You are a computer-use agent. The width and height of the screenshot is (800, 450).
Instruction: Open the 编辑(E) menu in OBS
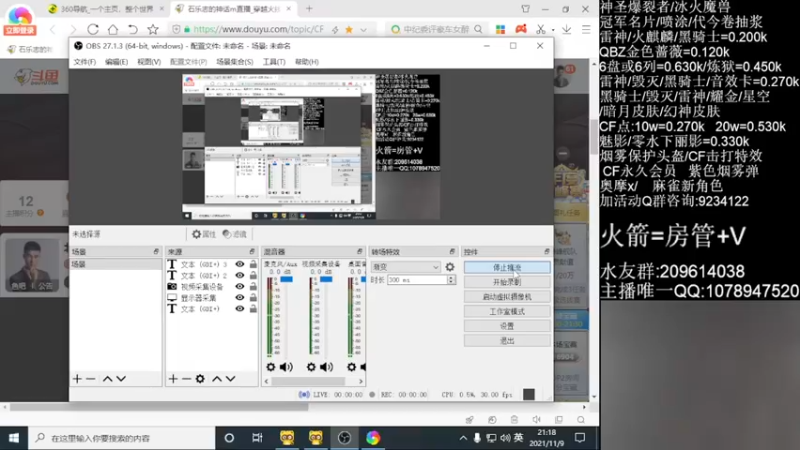[x=116, y=62]
